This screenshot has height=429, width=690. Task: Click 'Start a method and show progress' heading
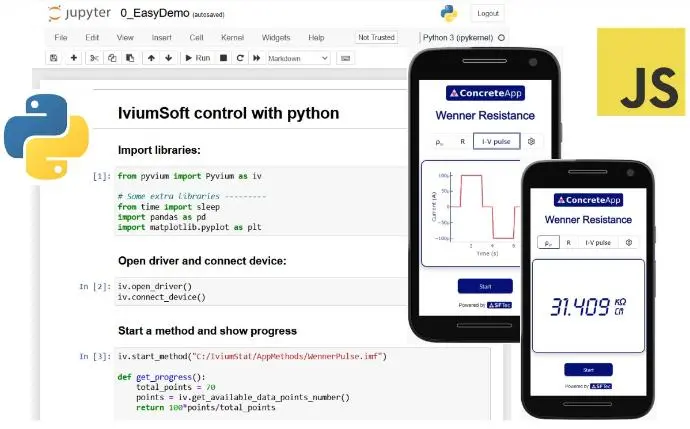coord(207,331)
